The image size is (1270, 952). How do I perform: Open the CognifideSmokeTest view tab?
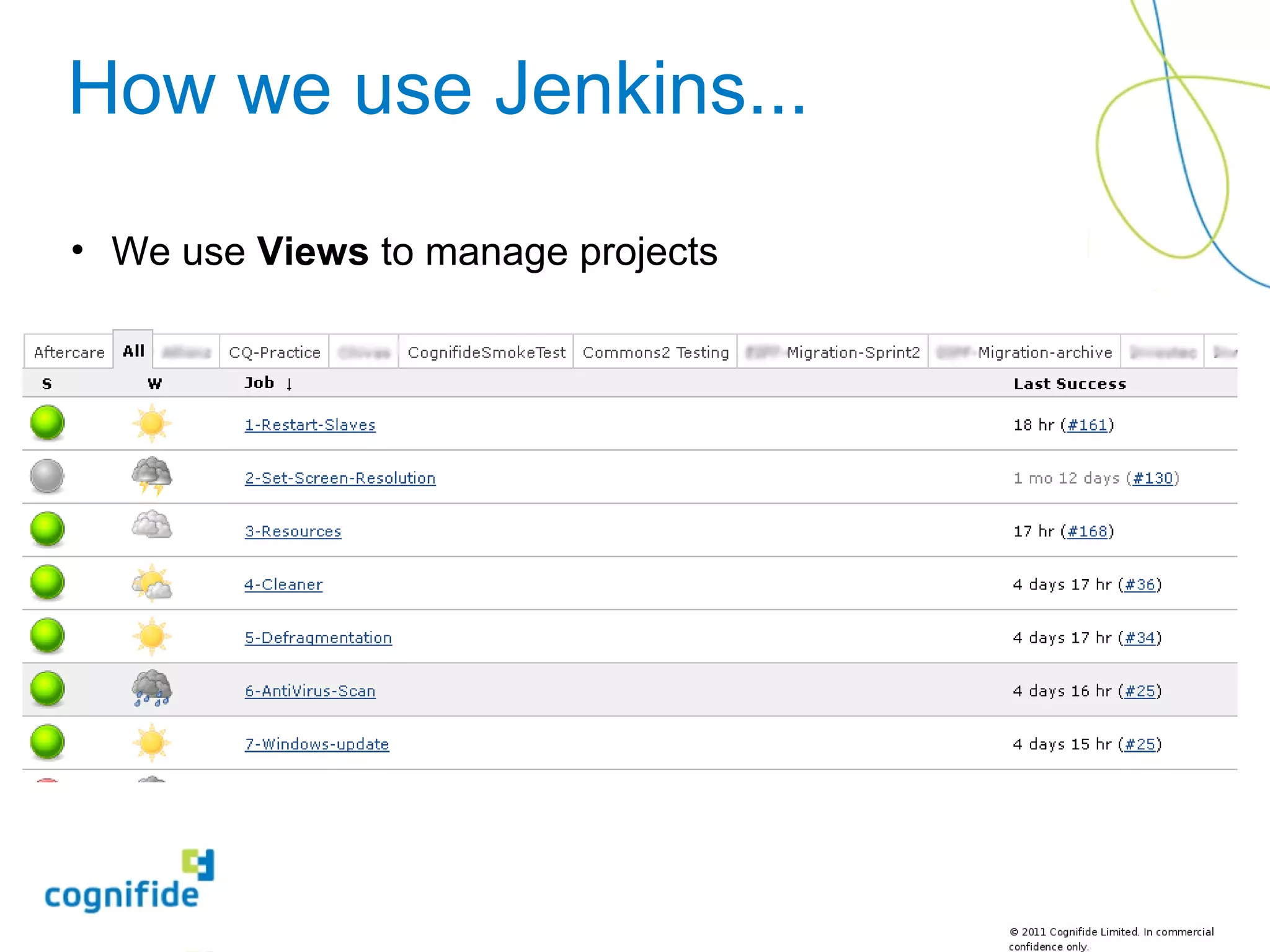486,352
